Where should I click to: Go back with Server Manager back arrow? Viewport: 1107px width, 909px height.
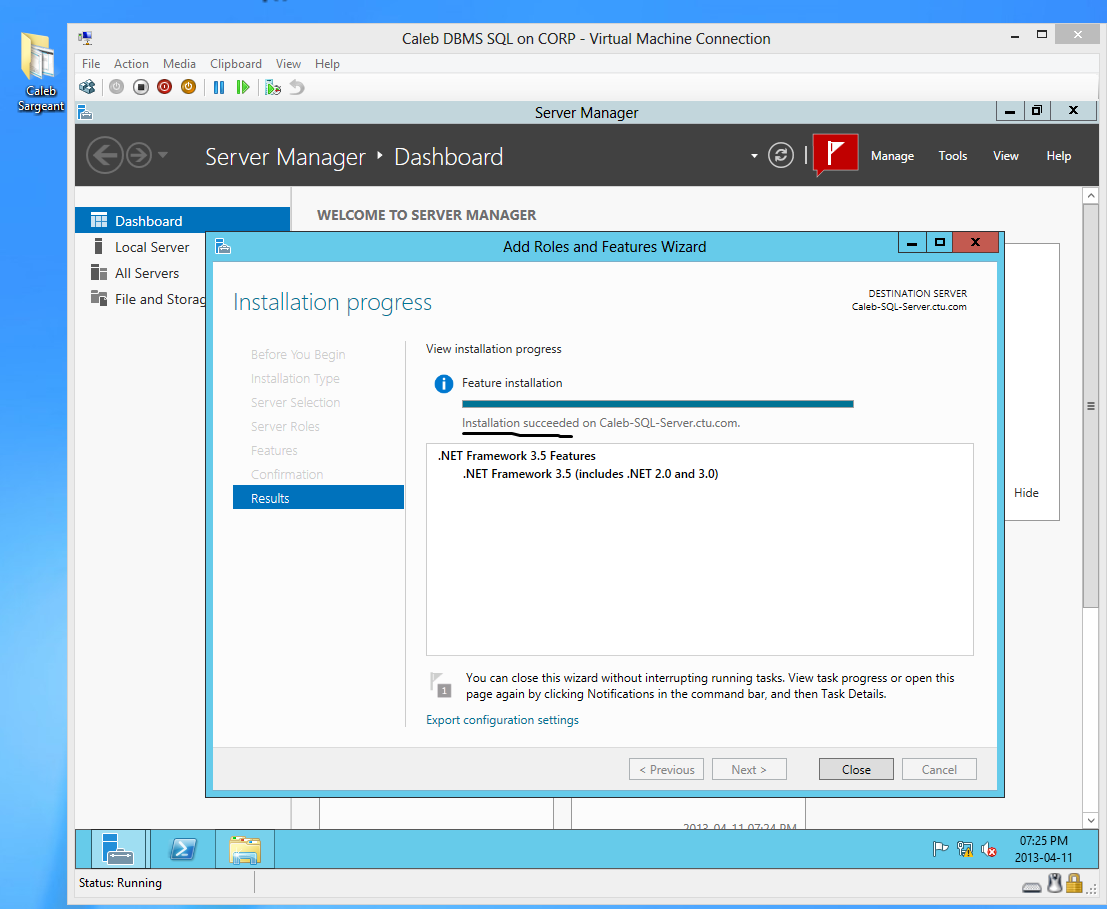[104, 155]
